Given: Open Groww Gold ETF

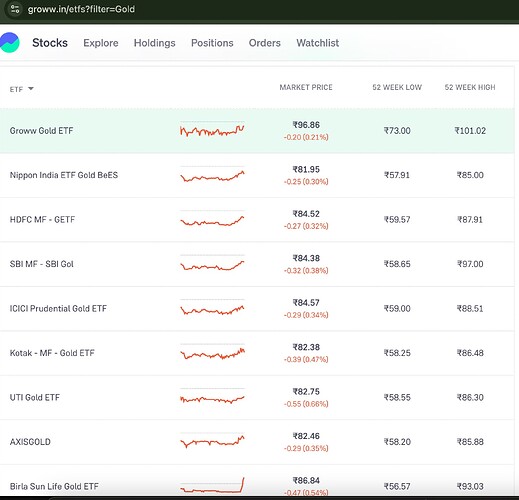Looking at the screenshot, I should (41, 131).
